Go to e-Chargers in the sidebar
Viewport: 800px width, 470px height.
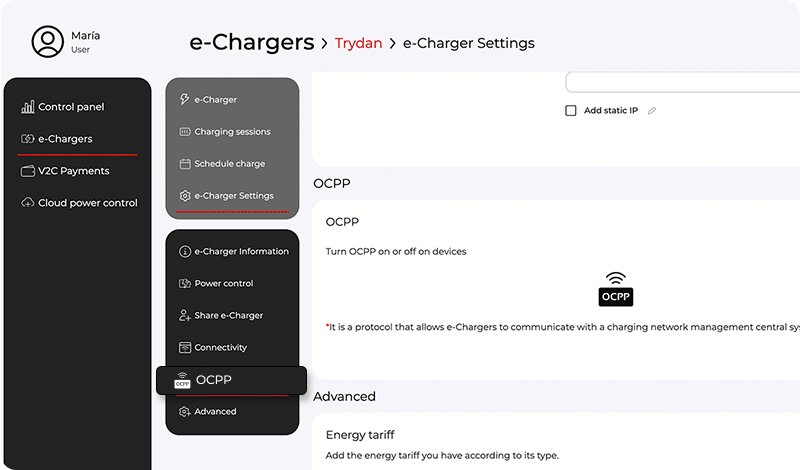pyautogui.click(x=65, y=139)
